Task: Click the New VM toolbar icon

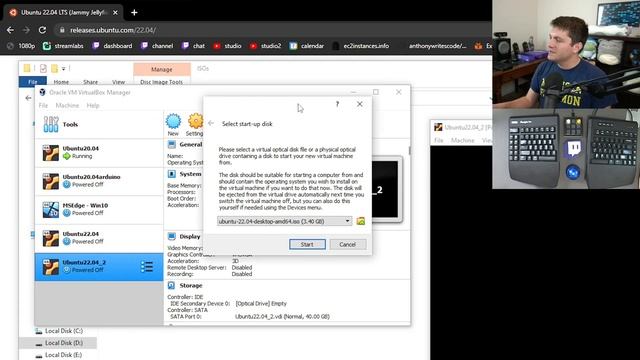Action: 173,124
